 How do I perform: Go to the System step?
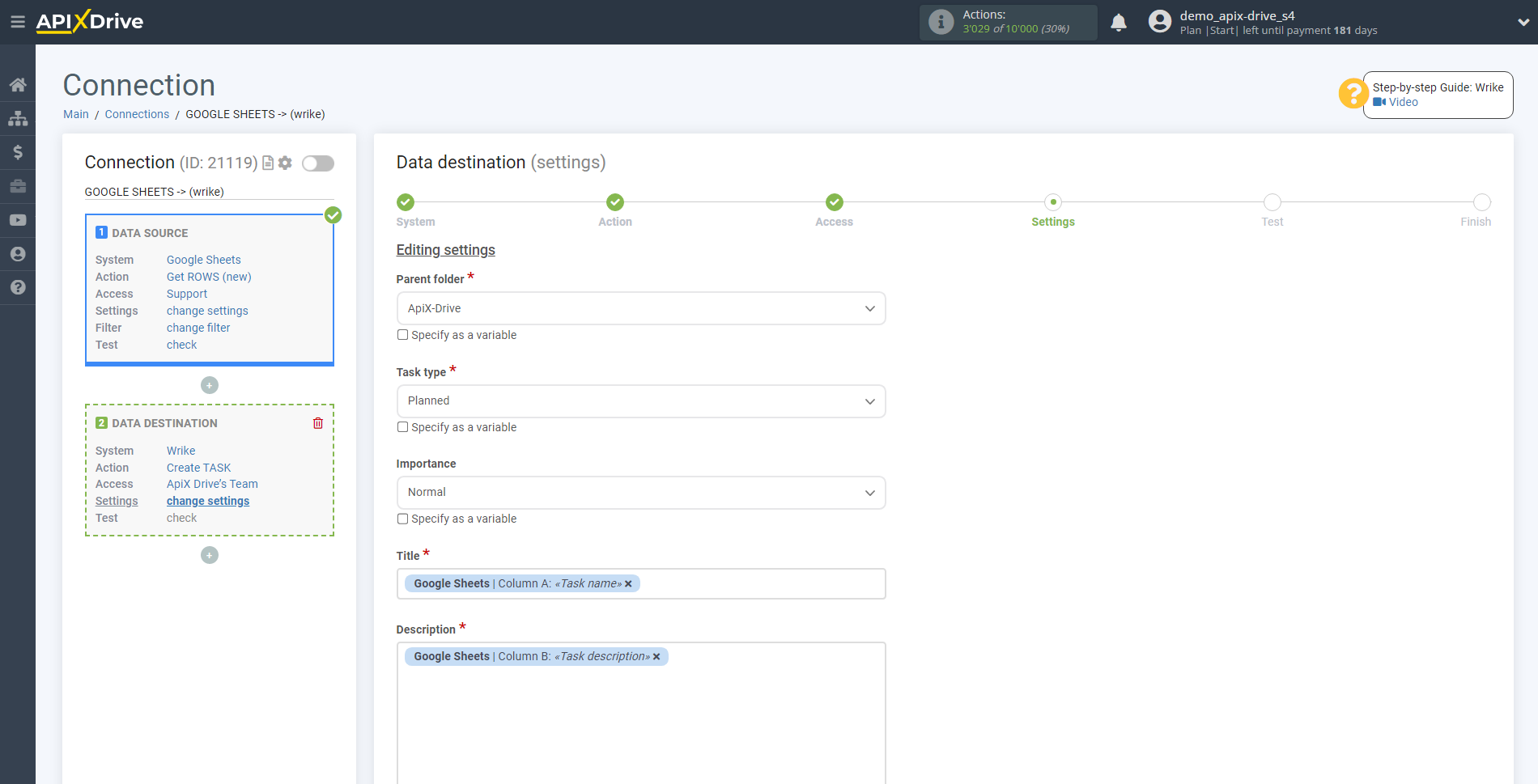406,202
